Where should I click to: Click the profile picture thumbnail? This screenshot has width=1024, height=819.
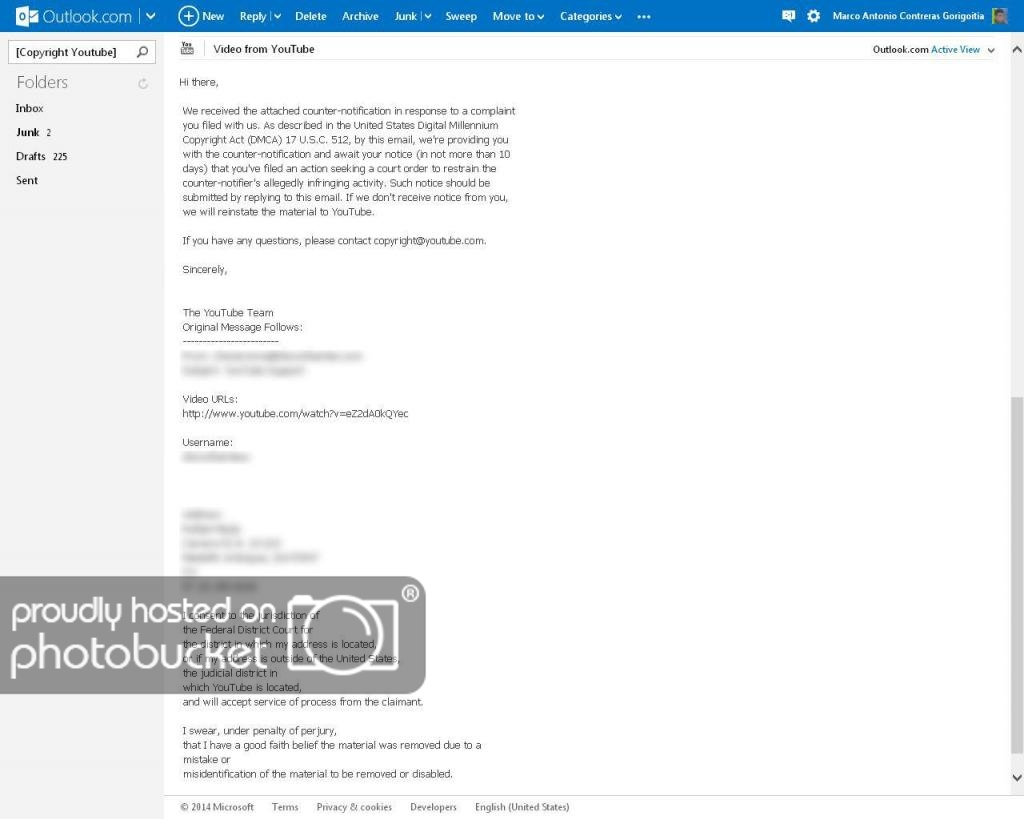(x=1000, y=16)
